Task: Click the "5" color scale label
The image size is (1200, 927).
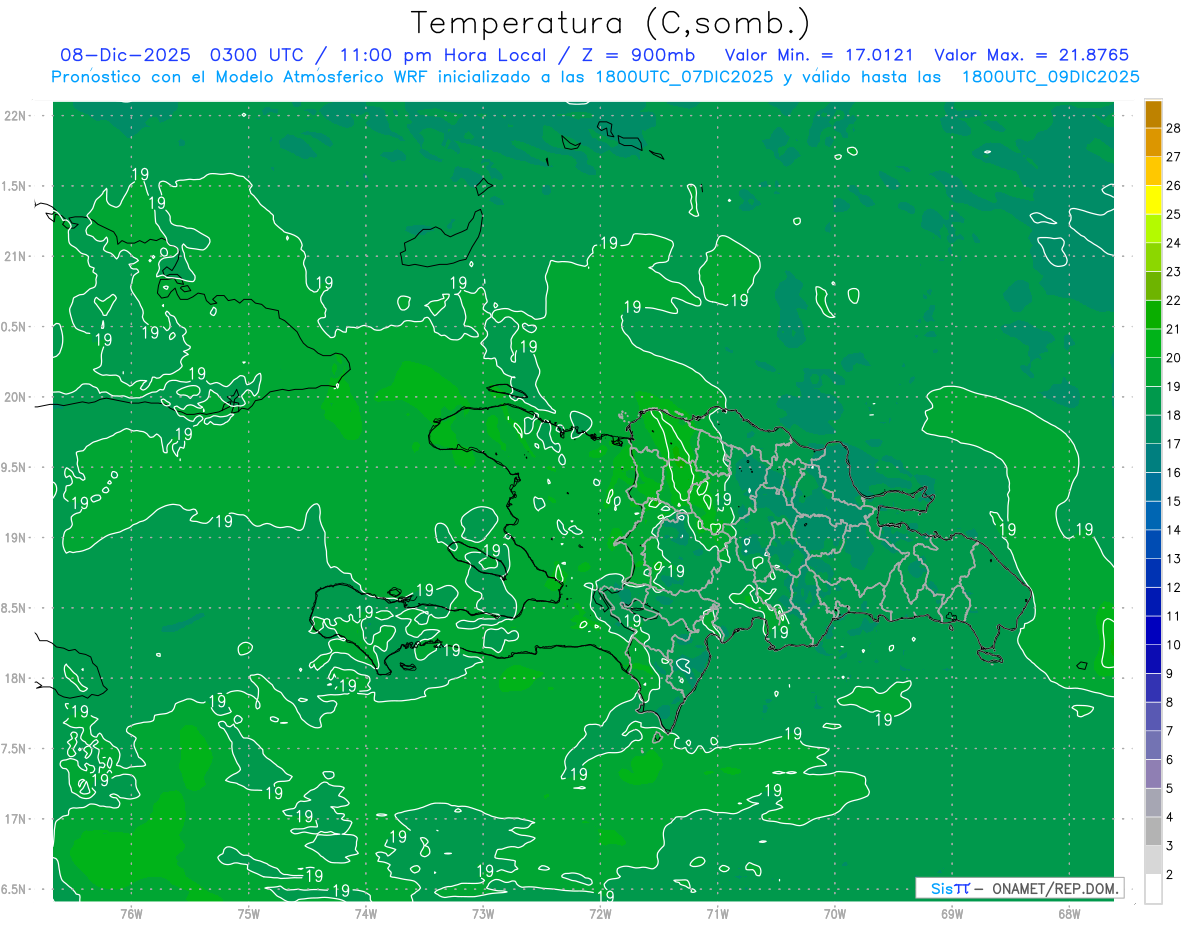Action: [1170, 788]
